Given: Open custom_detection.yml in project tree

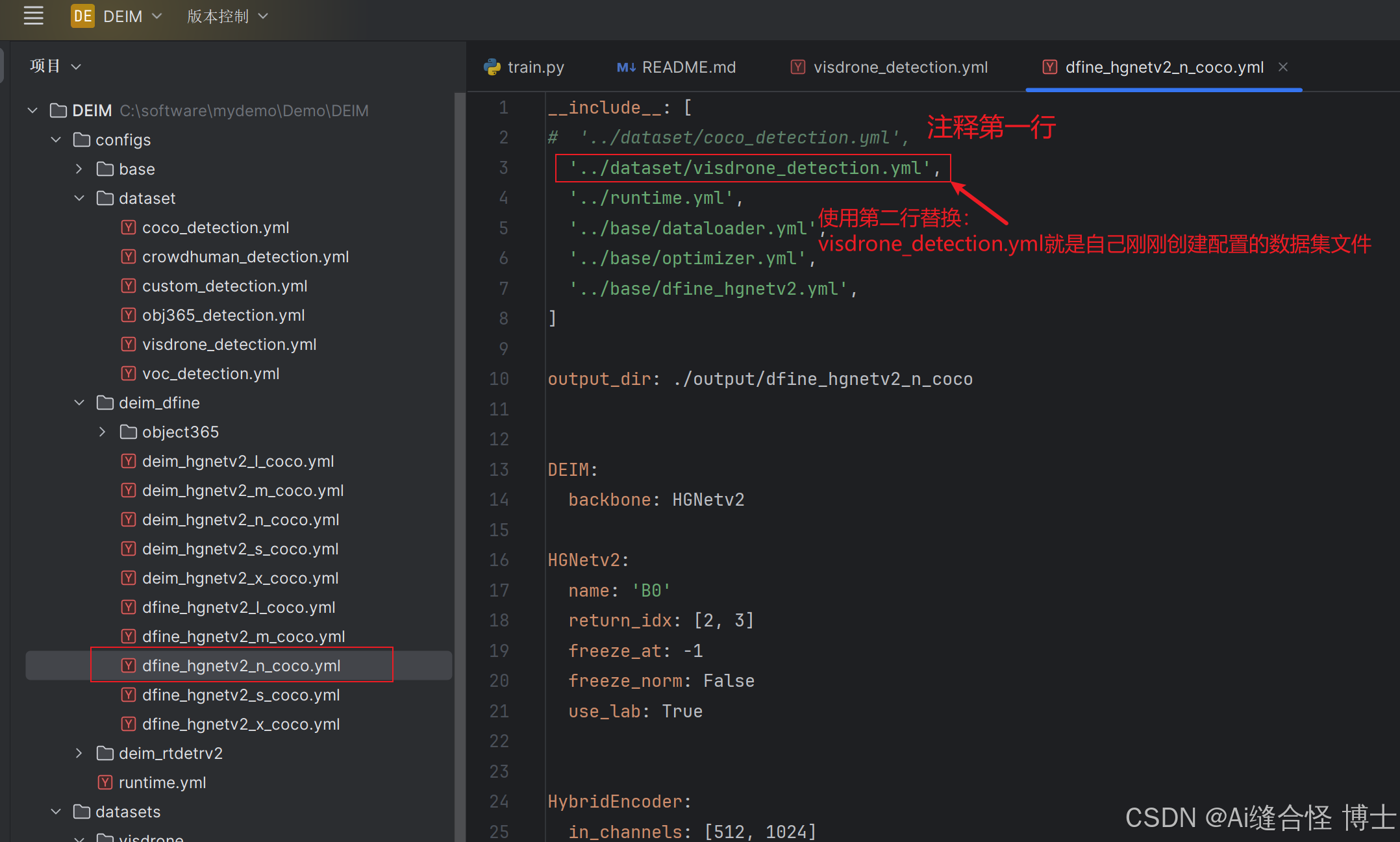Looking at the screenshot, I should pos(225,286).
